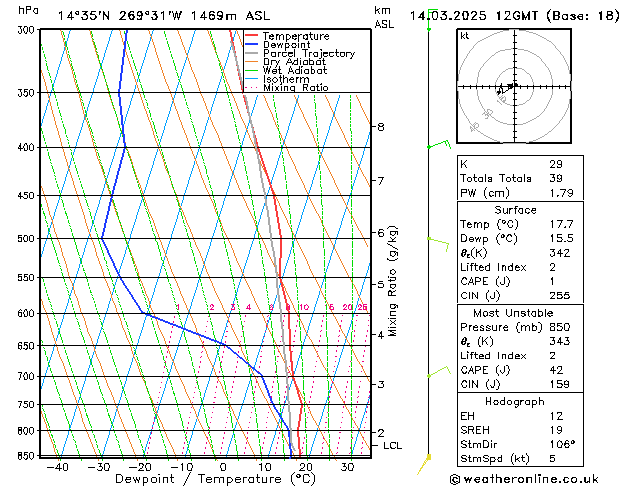Click the hPa unit label

[x=28, y=10]
